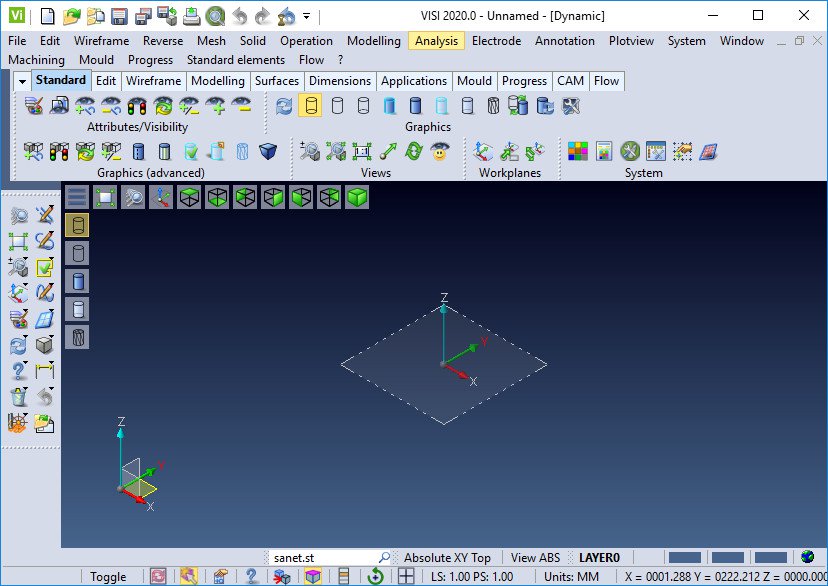
Task: Open the Standard elements menu
Action: click(236, 60)
